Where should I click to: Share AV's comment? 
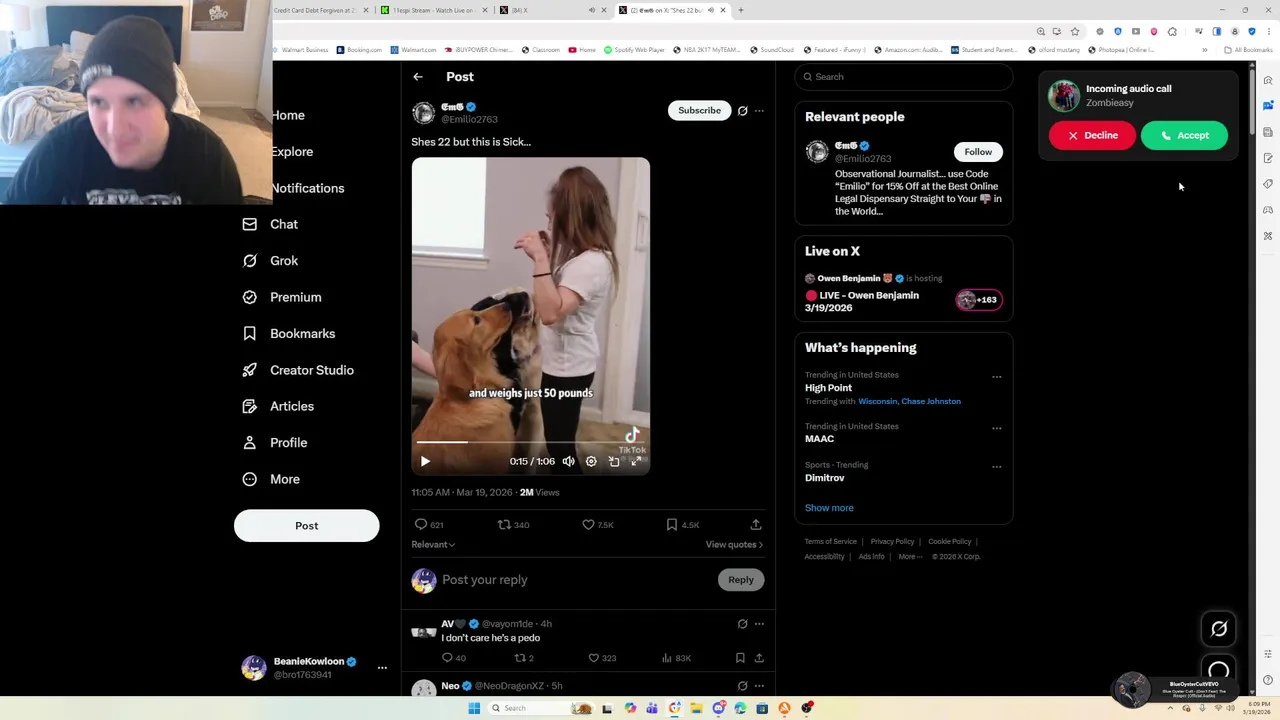coord(759,658)
